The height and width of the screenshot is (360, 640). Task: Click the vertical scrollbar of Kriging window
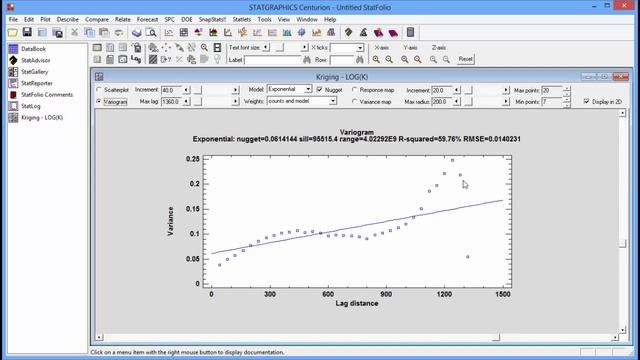[x=622, y=221]
